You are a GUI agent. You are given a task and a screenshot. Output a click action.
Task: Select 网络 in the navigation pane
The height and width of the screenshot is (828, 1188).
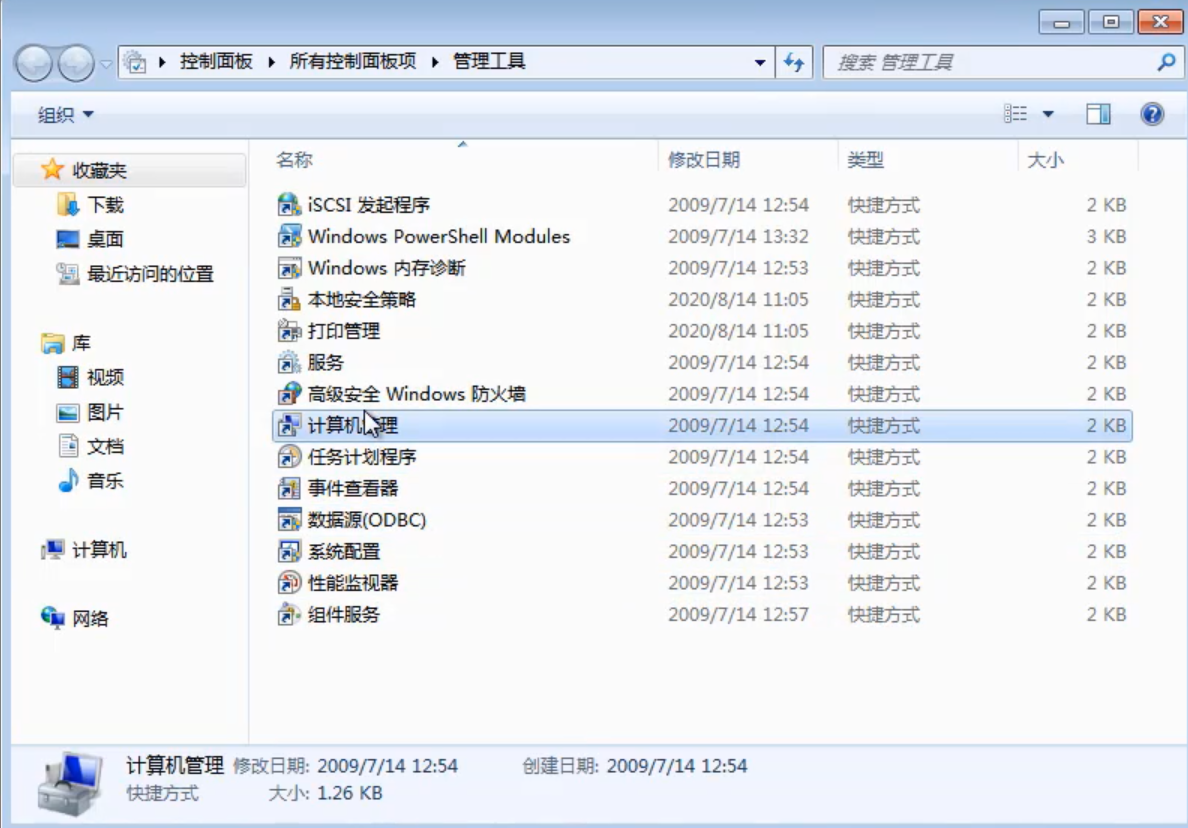[90, 618]
